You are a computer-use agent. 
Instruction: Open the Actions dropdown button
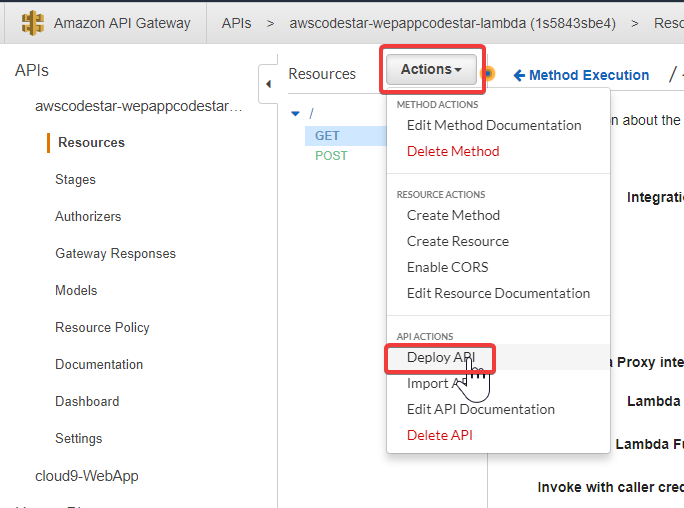[x=431, y=69]
